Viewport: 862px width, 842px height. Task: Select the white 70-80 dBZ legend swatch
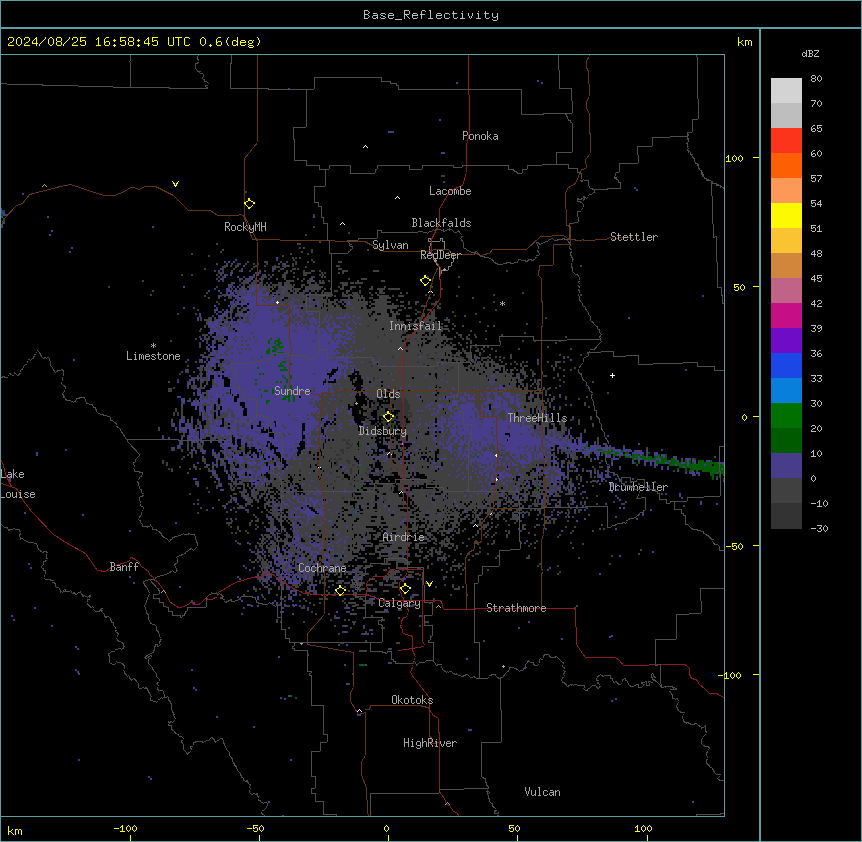point(786,91)
